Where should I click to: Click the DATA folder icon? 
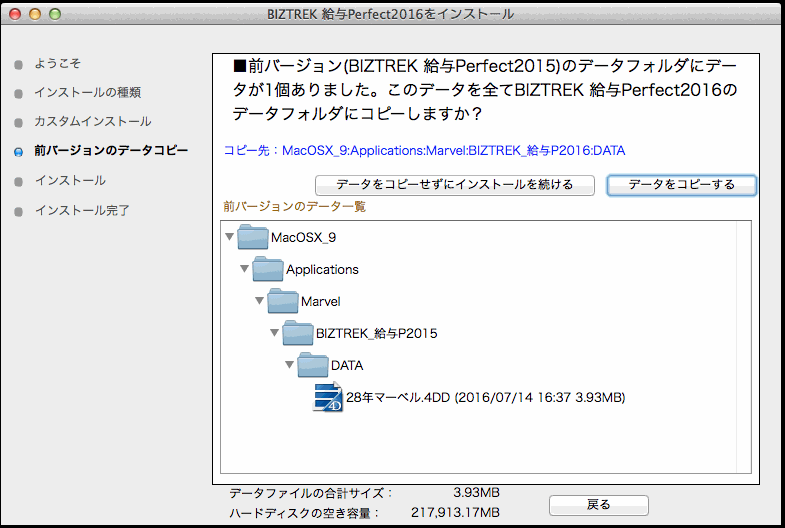[313, 365]
